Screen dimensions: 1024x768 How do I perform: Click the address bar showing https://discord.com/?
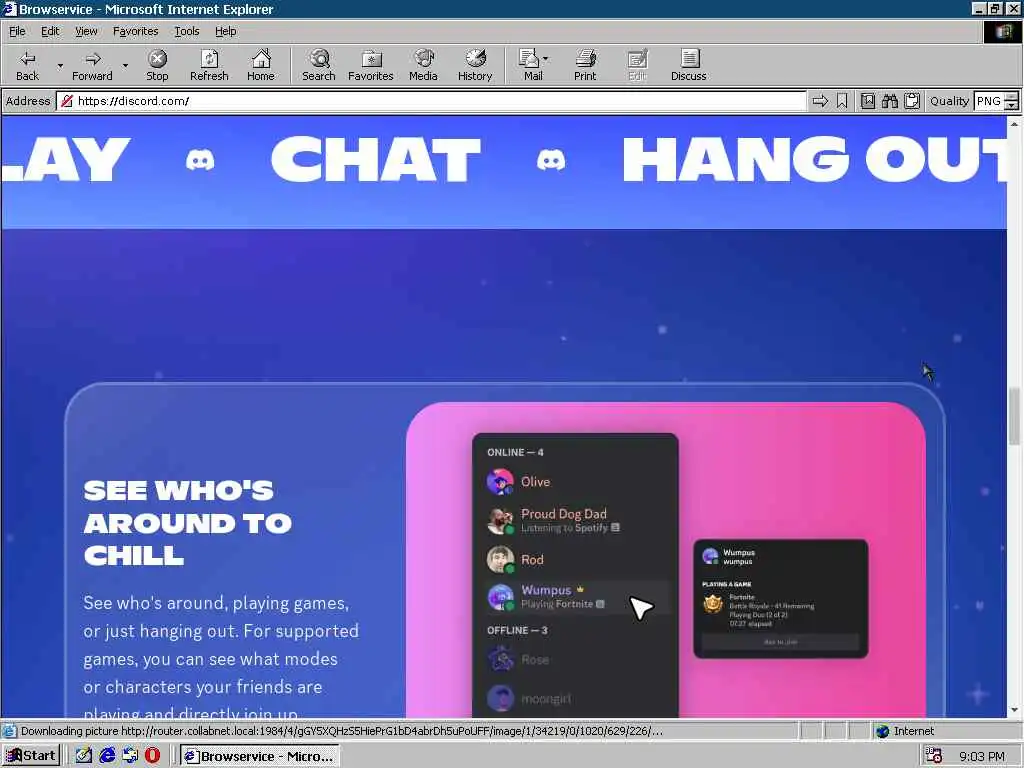(x=431, y=101)
